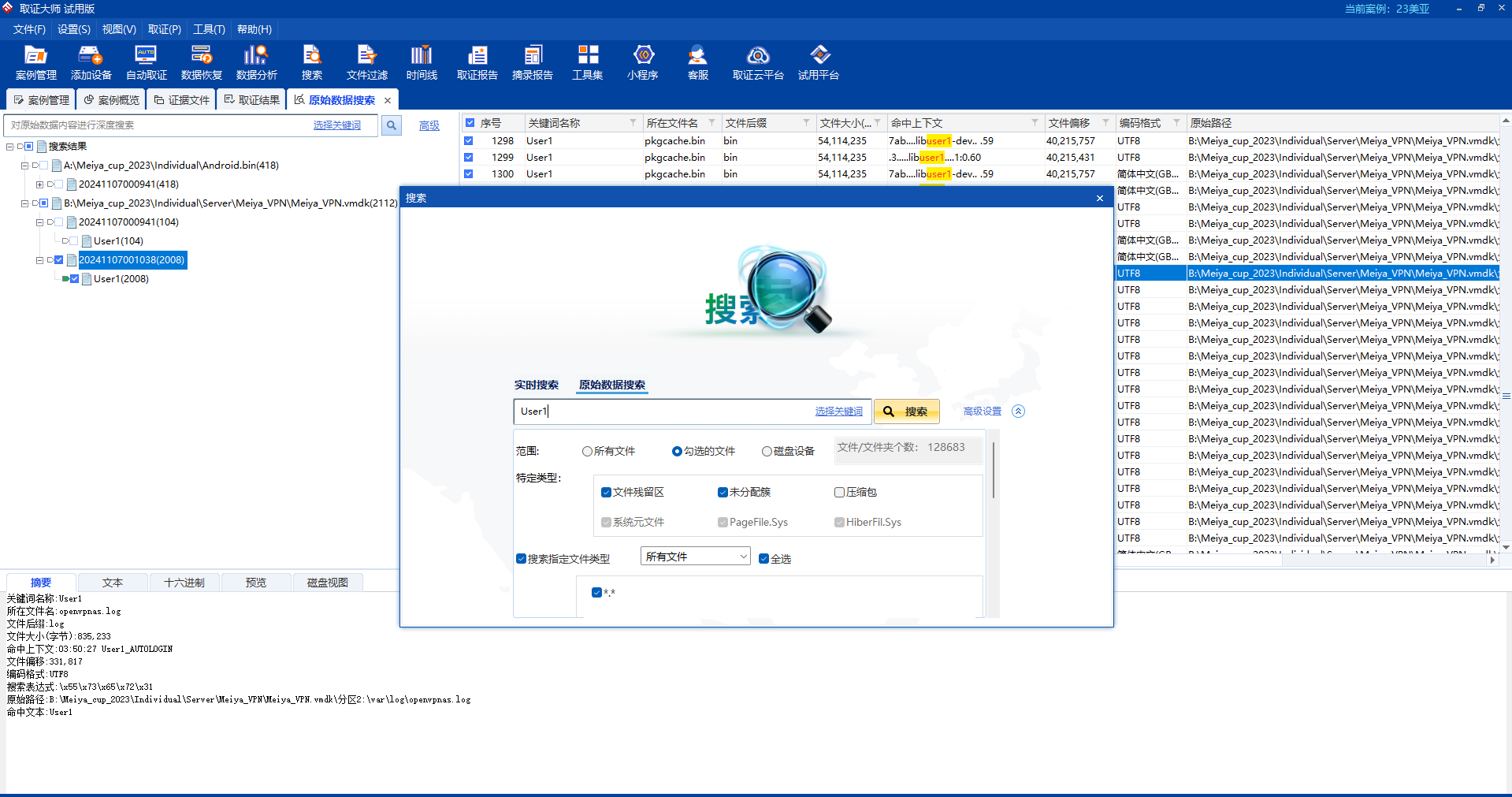The image size is (1512, 797).
Task: Enable the 压缩包 checkbox
Action: [x=840, y=493]
